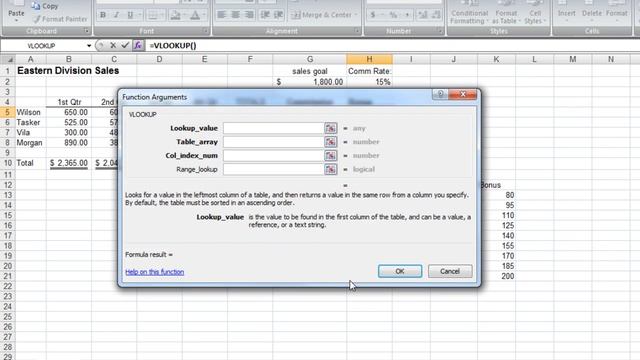Click OK in Function Arguments dialog

pos(400,271)
